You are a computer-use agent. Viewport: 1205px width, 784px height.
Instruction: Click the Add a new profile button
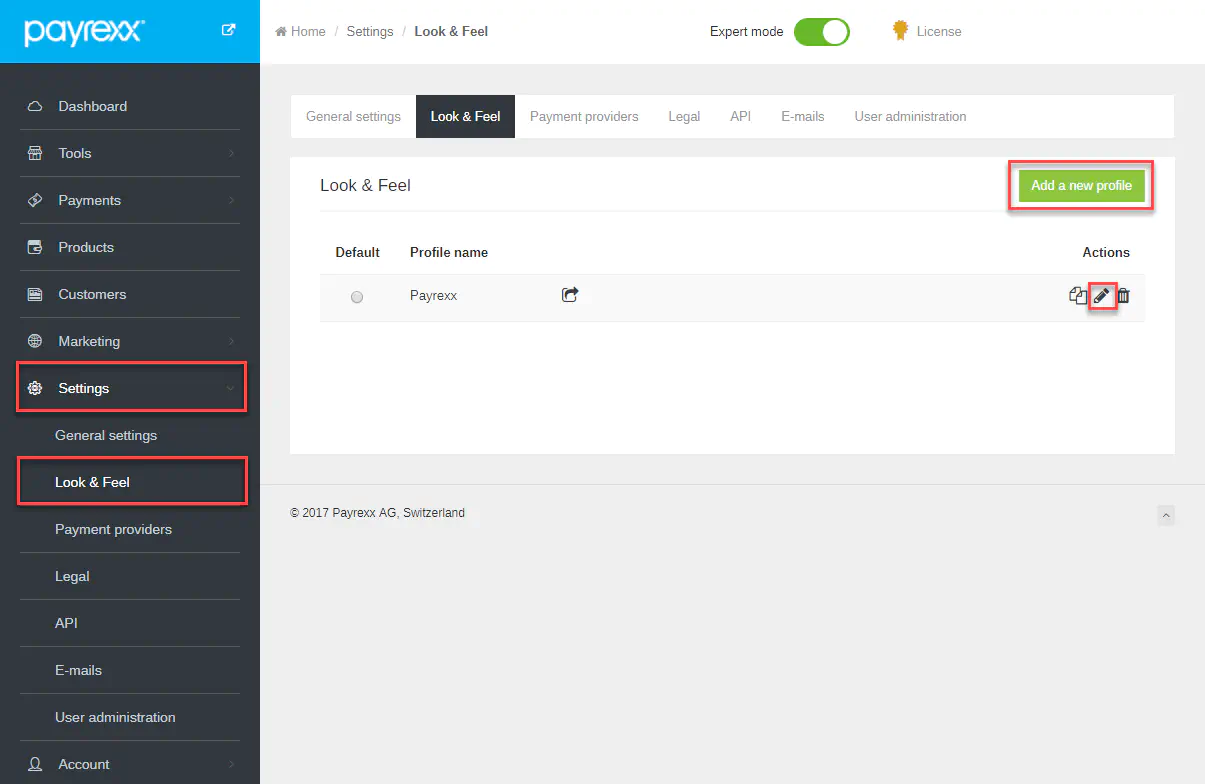[x=1081, y=186]
